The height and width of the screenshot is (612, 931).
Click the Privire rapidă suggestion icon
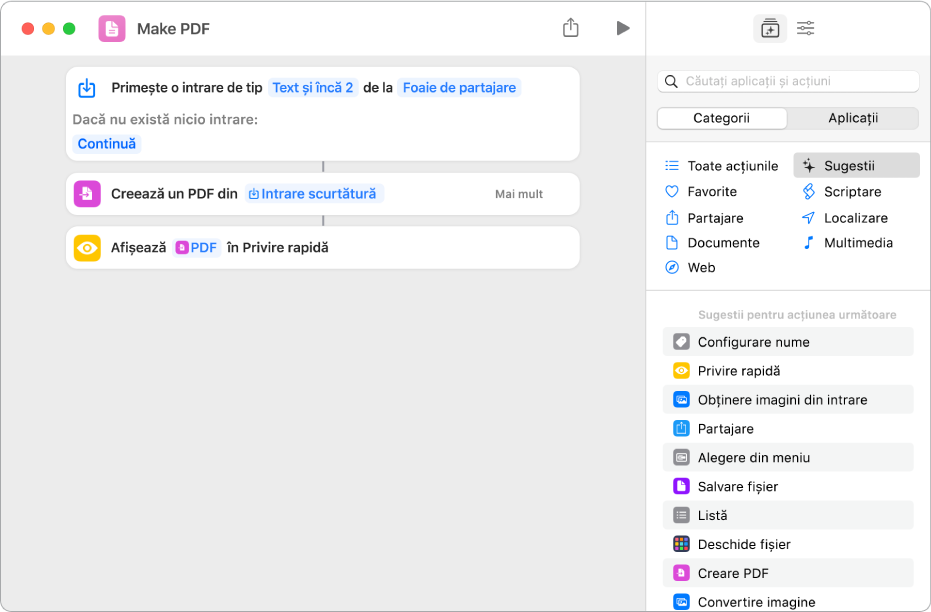[681, 370]
